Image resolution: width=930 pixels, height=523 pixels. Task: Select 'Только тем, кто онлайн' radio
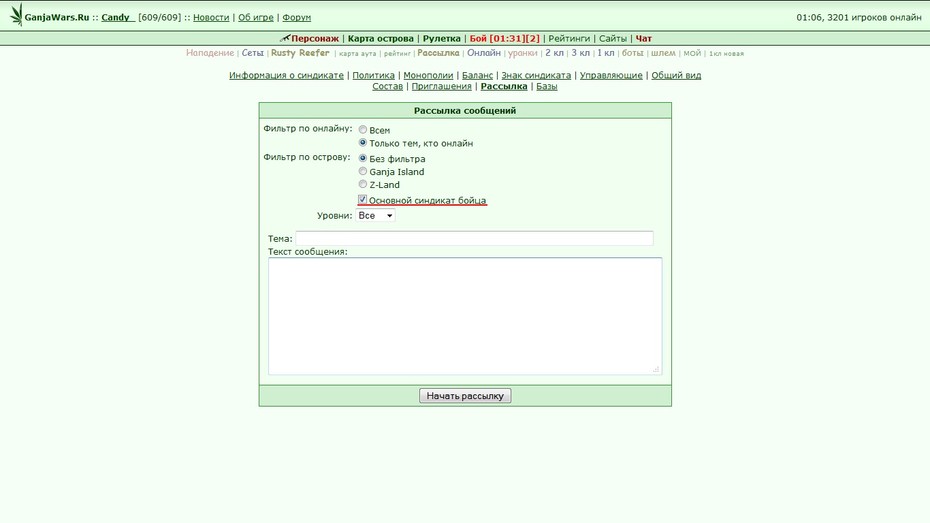tap(362, 142)
